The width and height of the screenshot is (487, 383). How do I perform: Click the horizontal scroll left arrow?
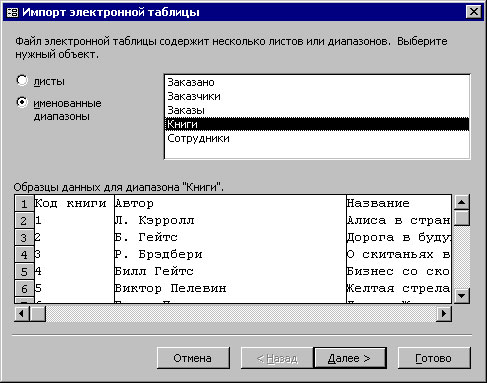[x=22, y=314]
